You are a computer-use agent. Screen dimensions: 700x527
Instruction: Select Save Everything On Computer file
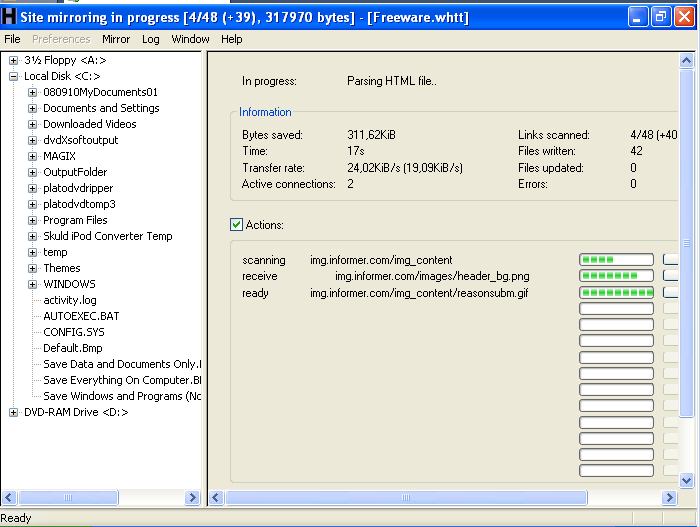(122, 380)
